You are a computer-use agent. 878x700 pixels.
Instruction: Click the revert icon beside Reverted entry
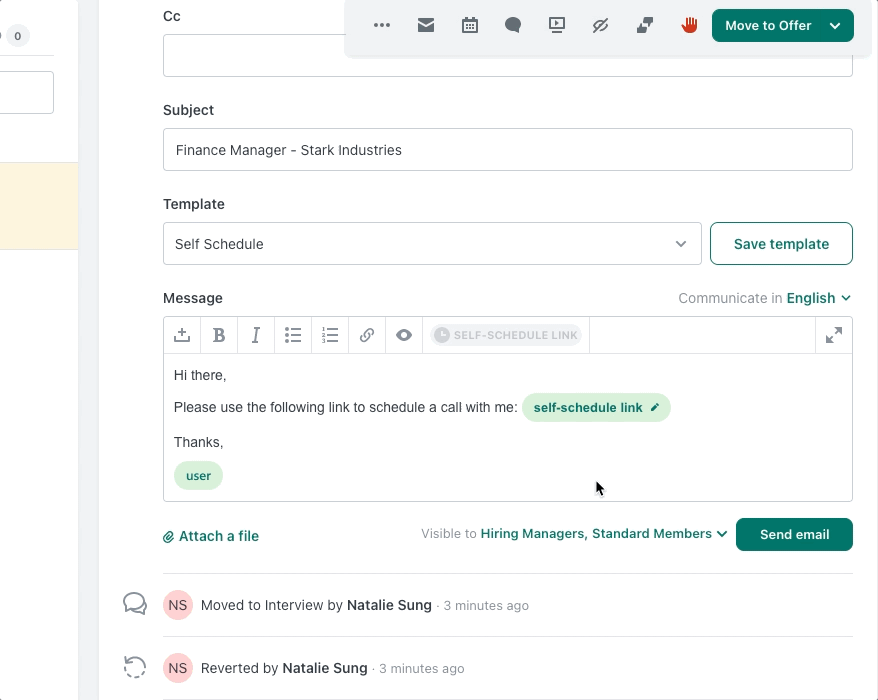135,667
